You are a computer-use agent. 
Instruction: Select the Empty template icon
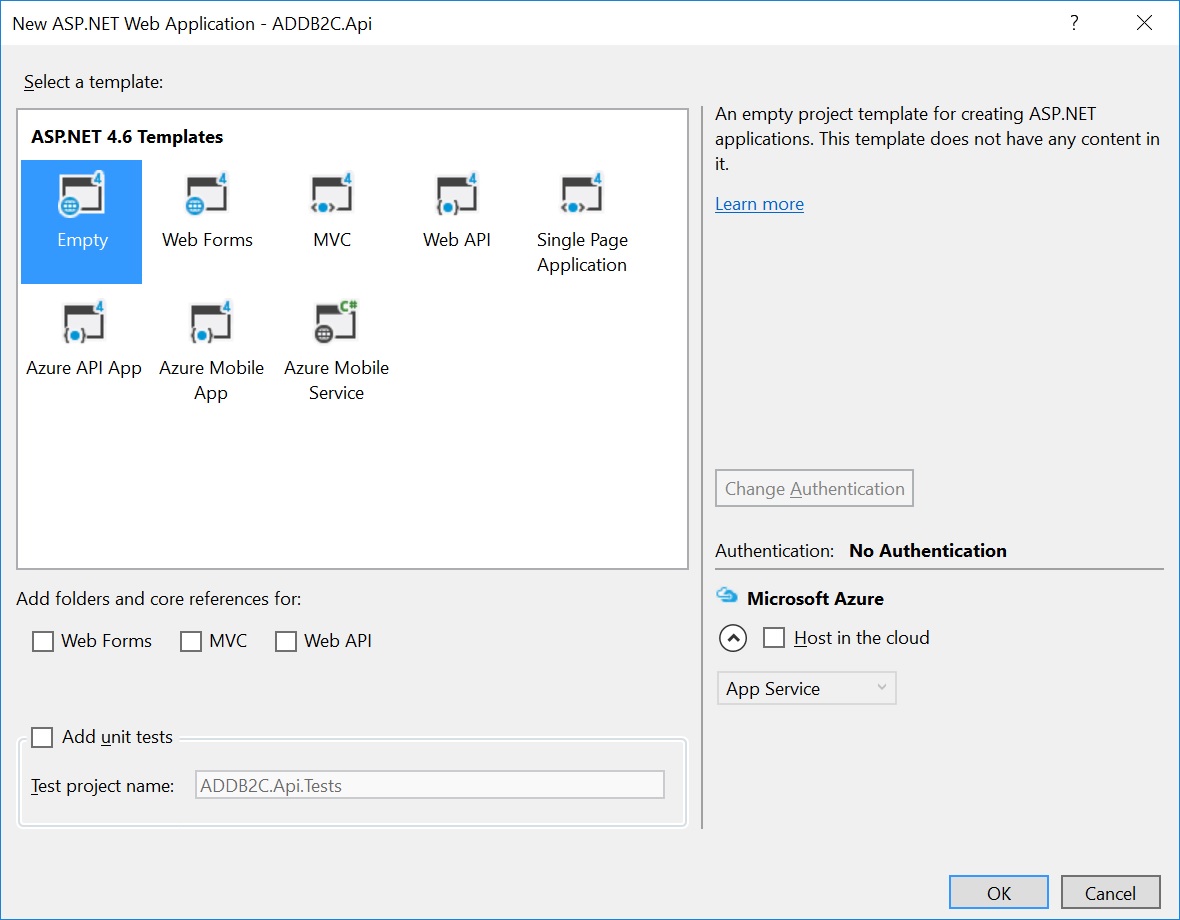[82, 196]
